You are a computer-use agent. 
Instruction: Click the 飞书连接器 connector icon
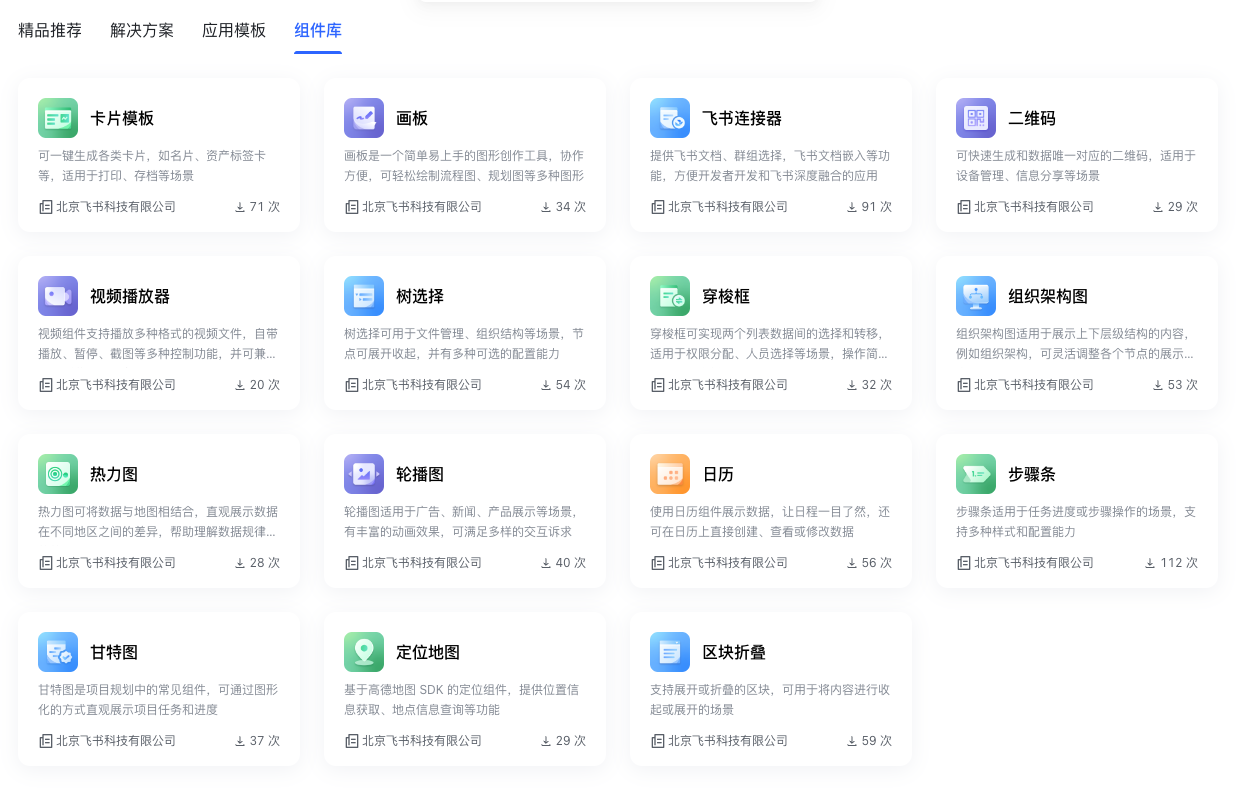[670, 118]
